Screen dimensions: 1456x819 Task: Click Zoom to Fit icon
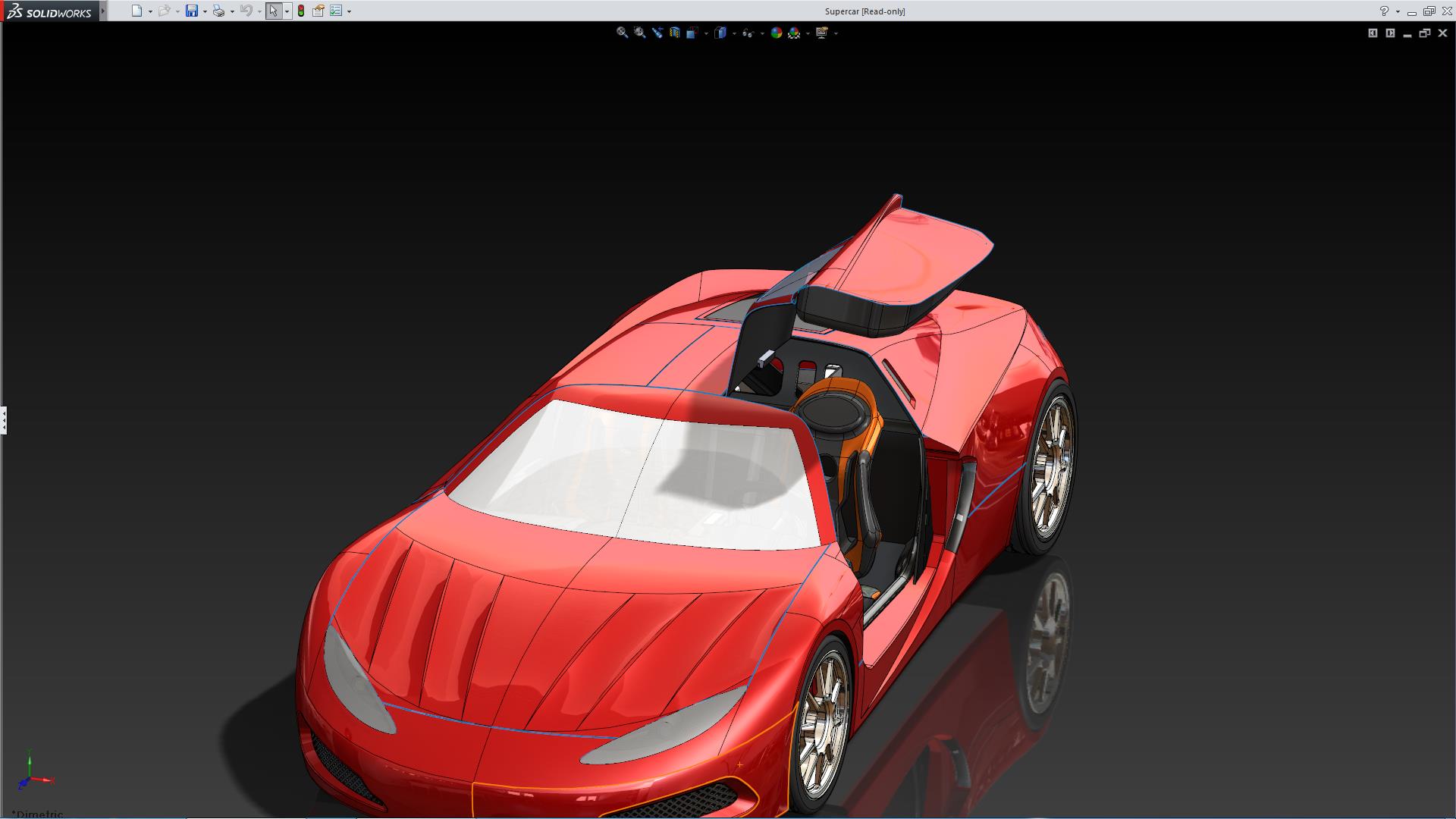(622, 33)
